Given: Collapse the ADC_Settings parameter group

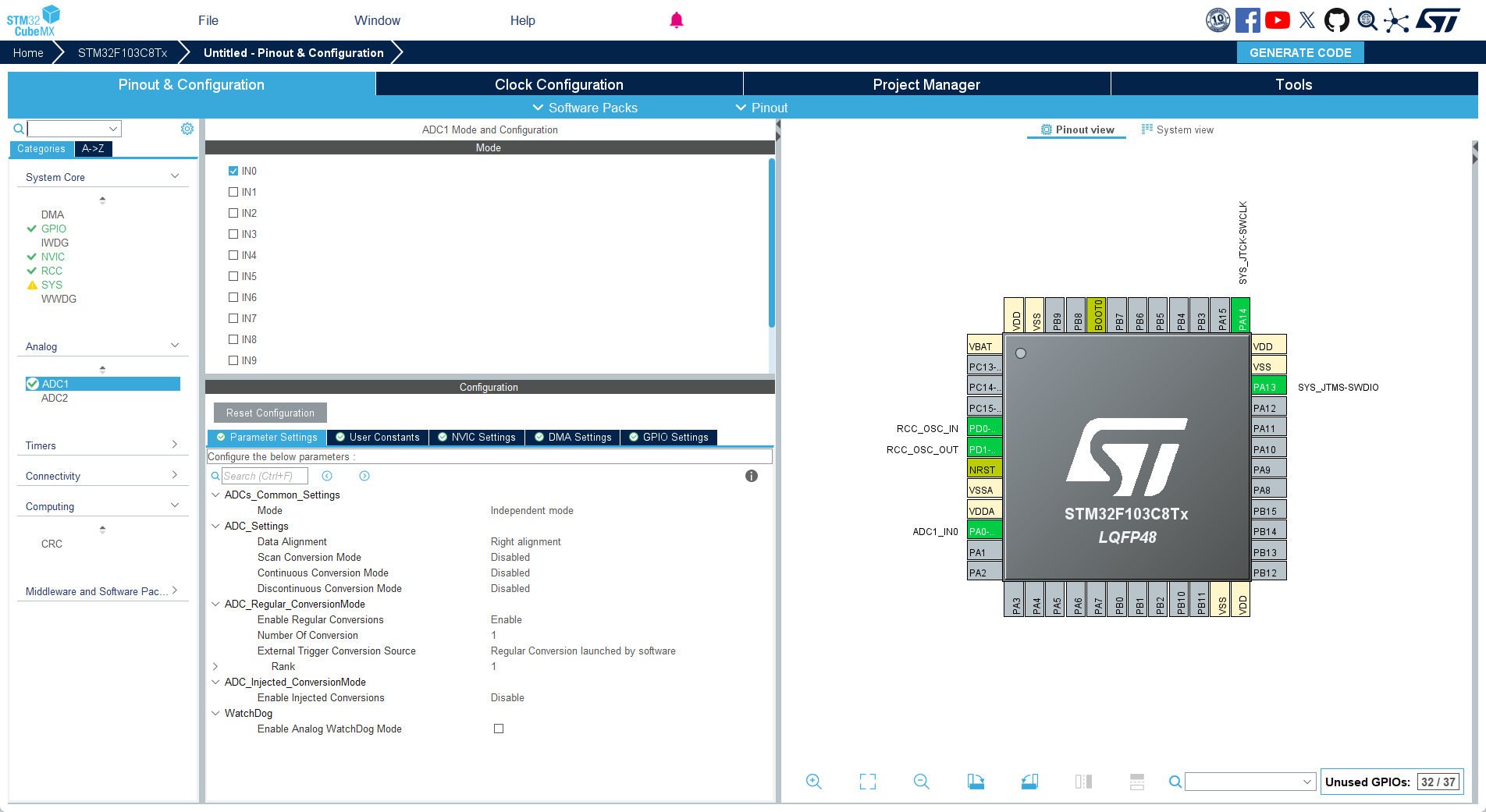Looking at the screenshot, I should 216,526.
